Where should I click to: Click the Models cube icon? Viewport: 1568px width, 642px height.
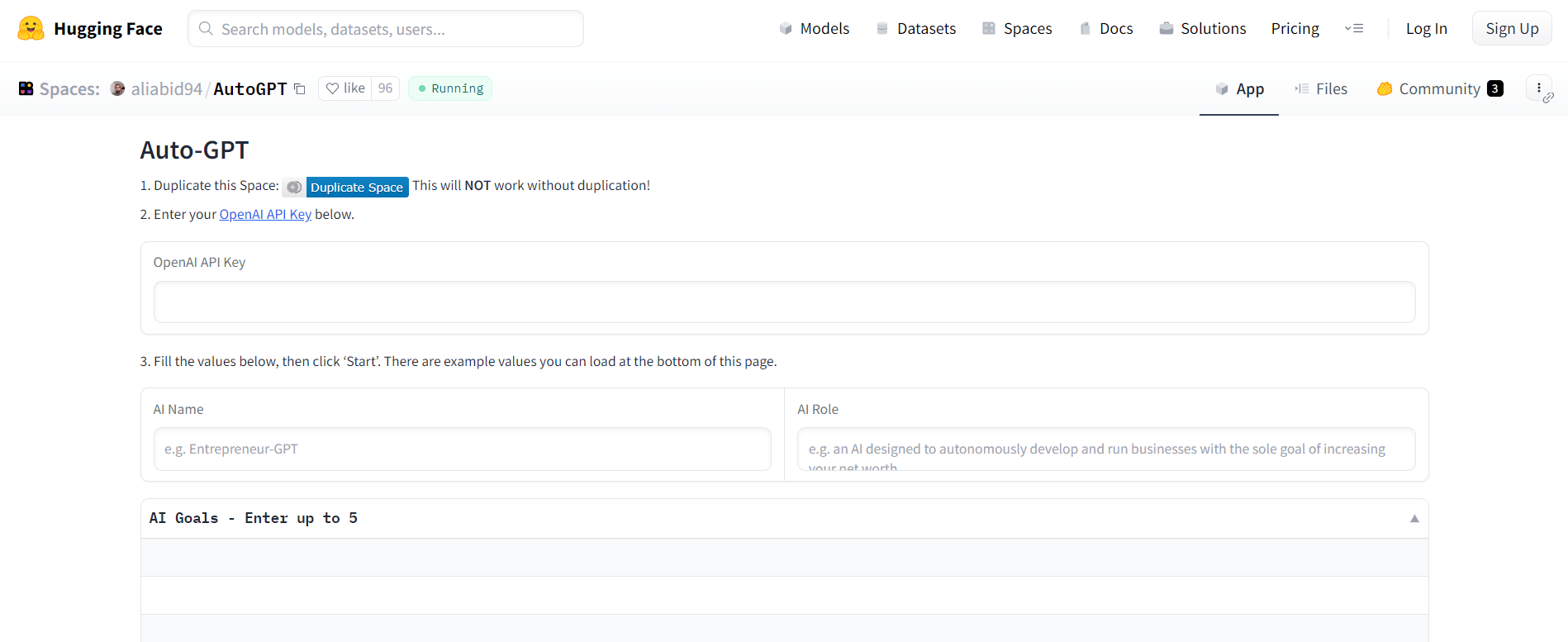pos(786,29)
